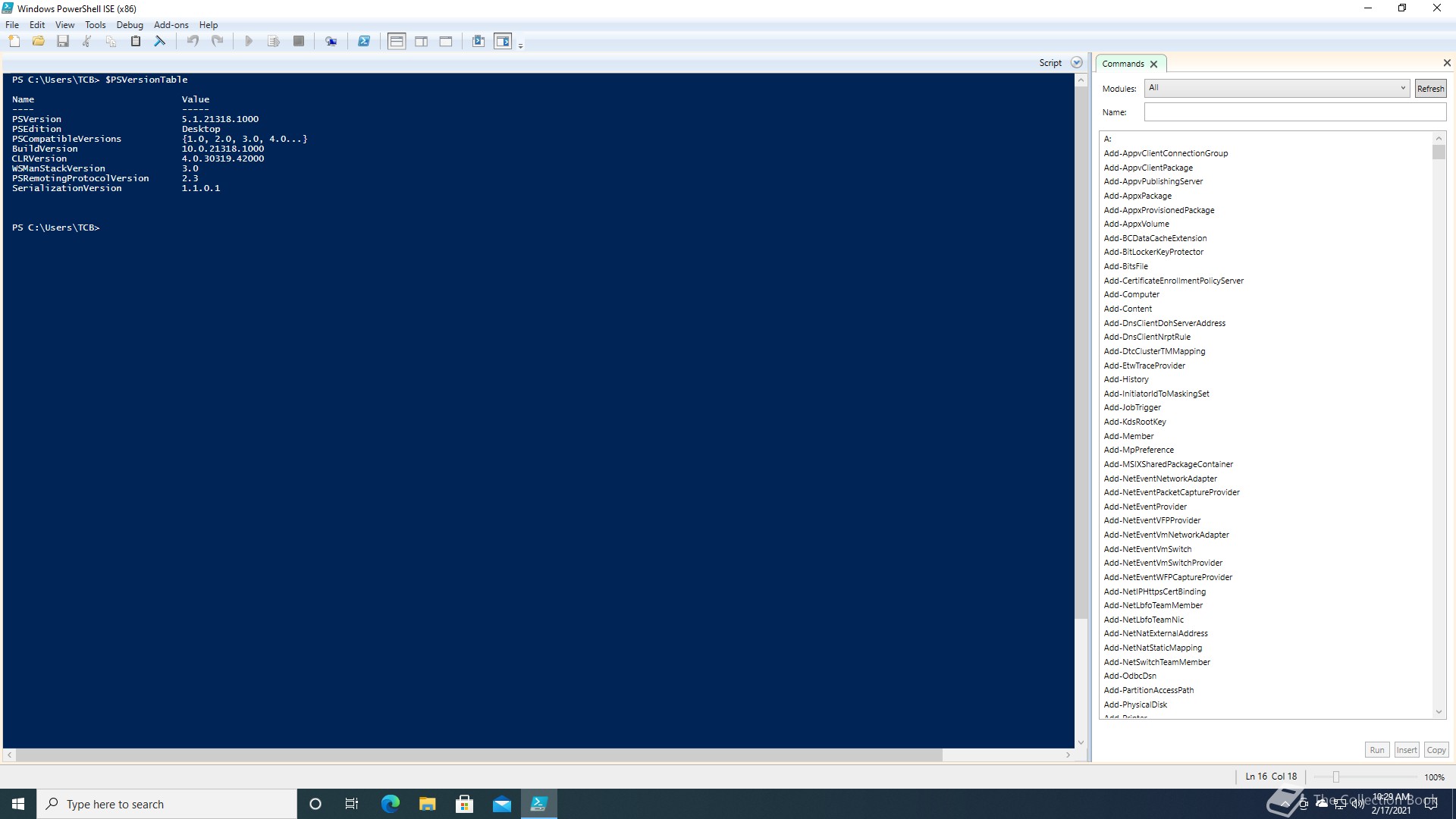Click inside the Name filter field

point(1293,111)
